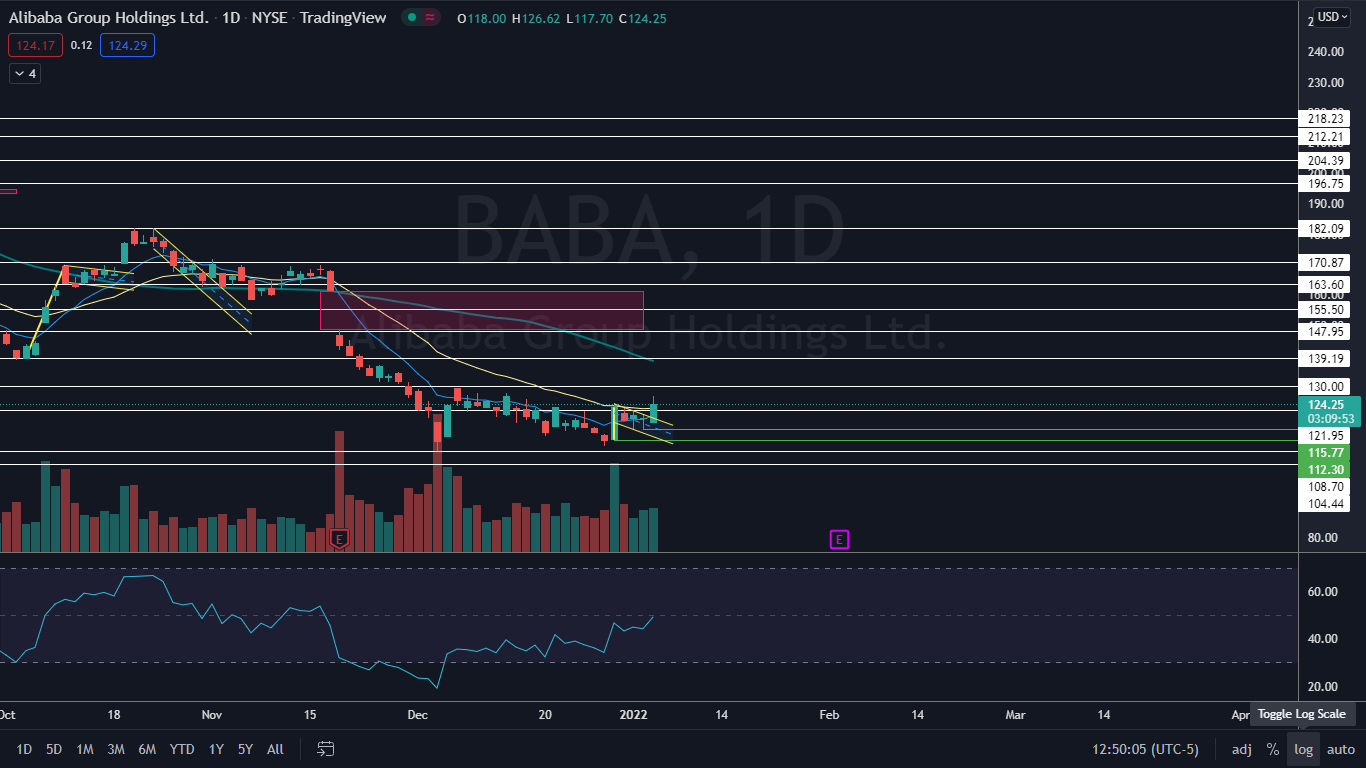Select the YTD time range
Viewport: 1366px width, 768px height.
(x=182, y=749)
